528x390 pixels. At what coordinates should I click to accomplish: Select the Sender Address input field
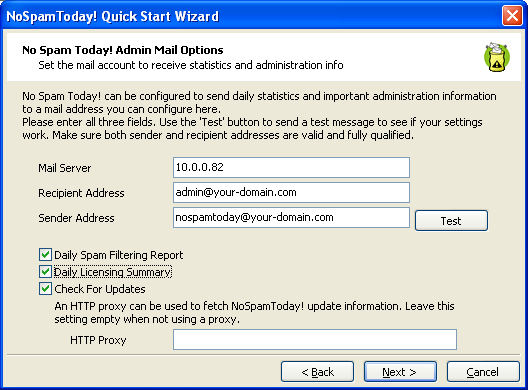291,218
